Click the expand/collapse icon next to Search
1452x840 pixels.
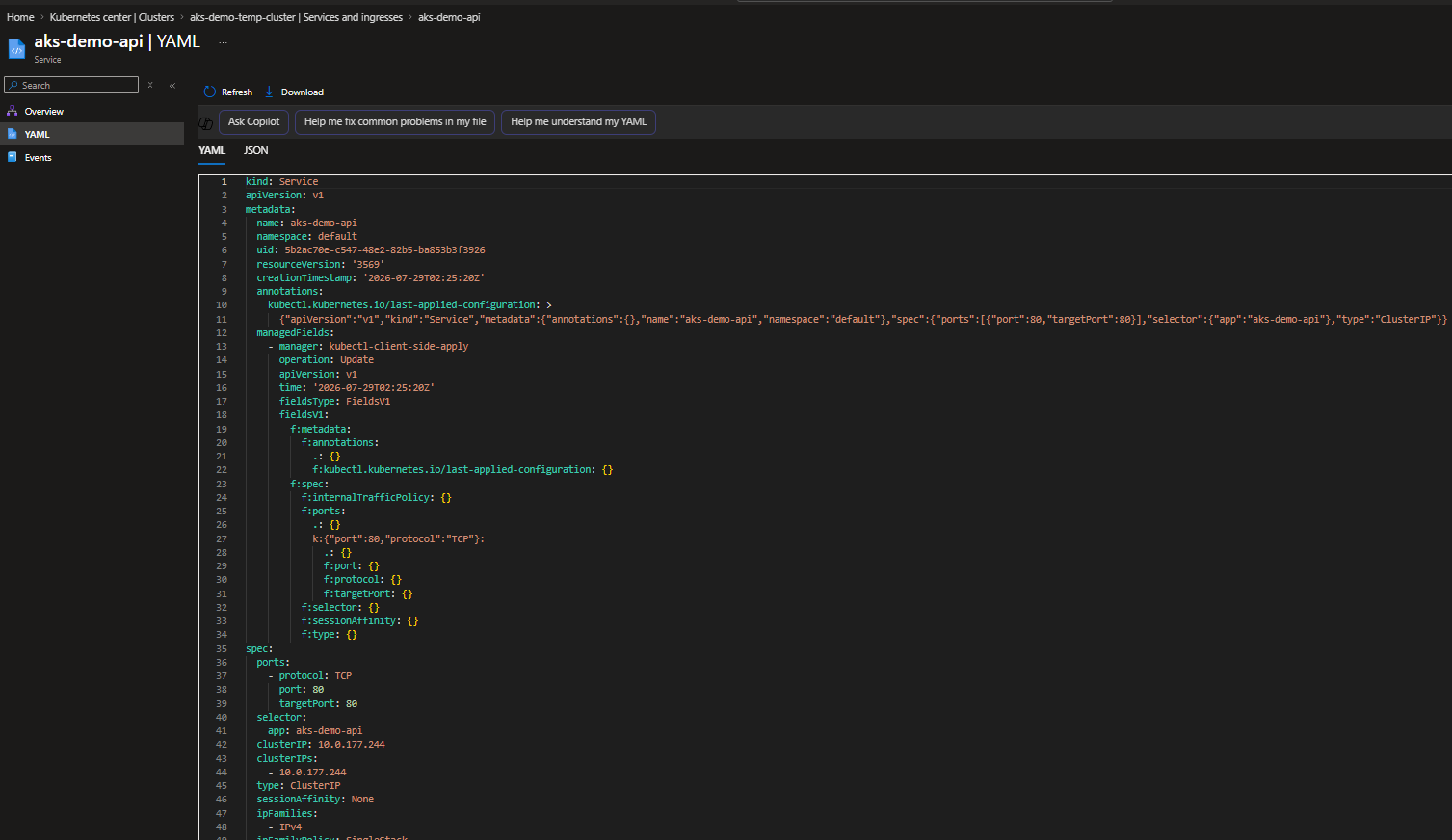[x=150, y=85]
